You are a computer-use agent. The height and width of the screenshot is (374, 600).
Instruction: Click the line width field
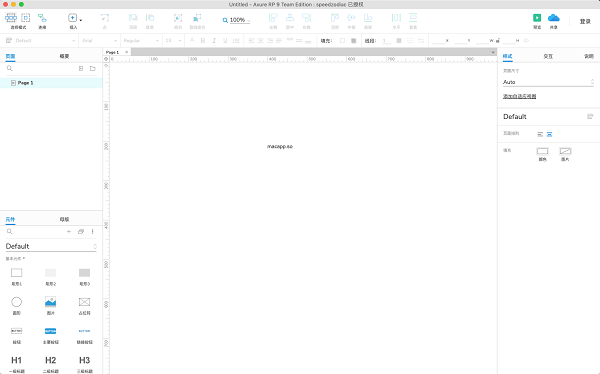coord(386,41)
